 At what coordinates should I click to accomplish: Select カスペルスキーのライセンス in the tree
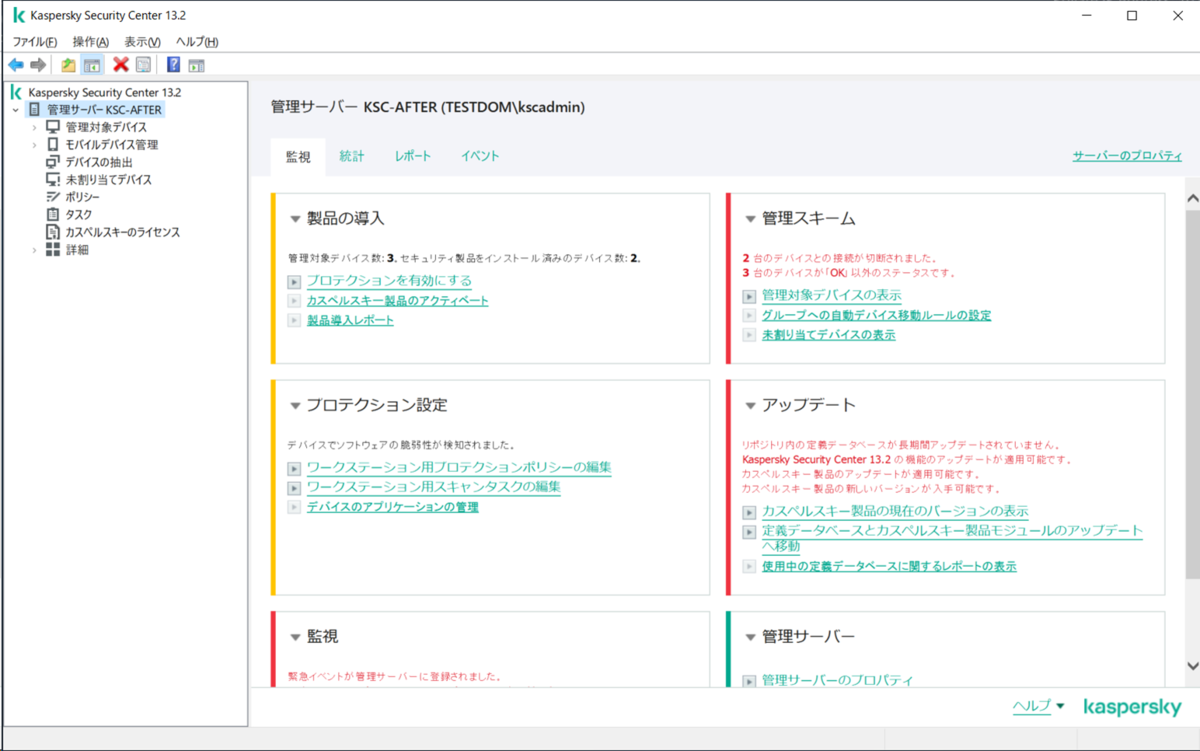point(123,232)
